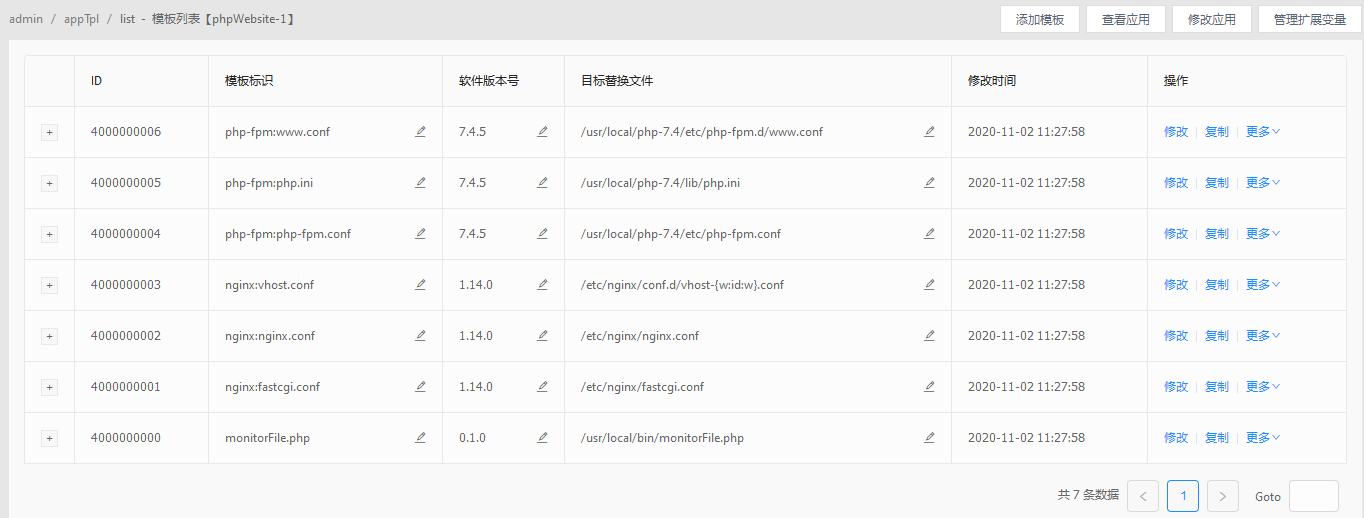The width and height of the screenshot is (1364, 518).
Task: Open 更多 dropdown for nginx:nginx.conf row
Action: [x=1262, y=336]
